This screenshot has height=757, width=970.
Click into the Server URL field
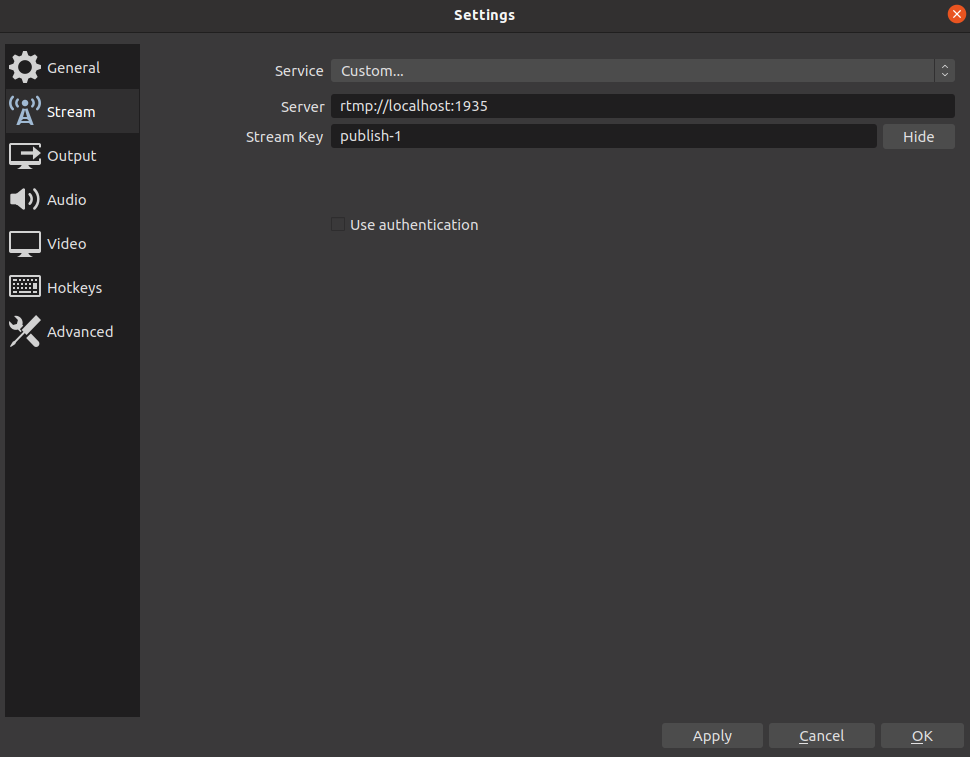tap(643, 106)
